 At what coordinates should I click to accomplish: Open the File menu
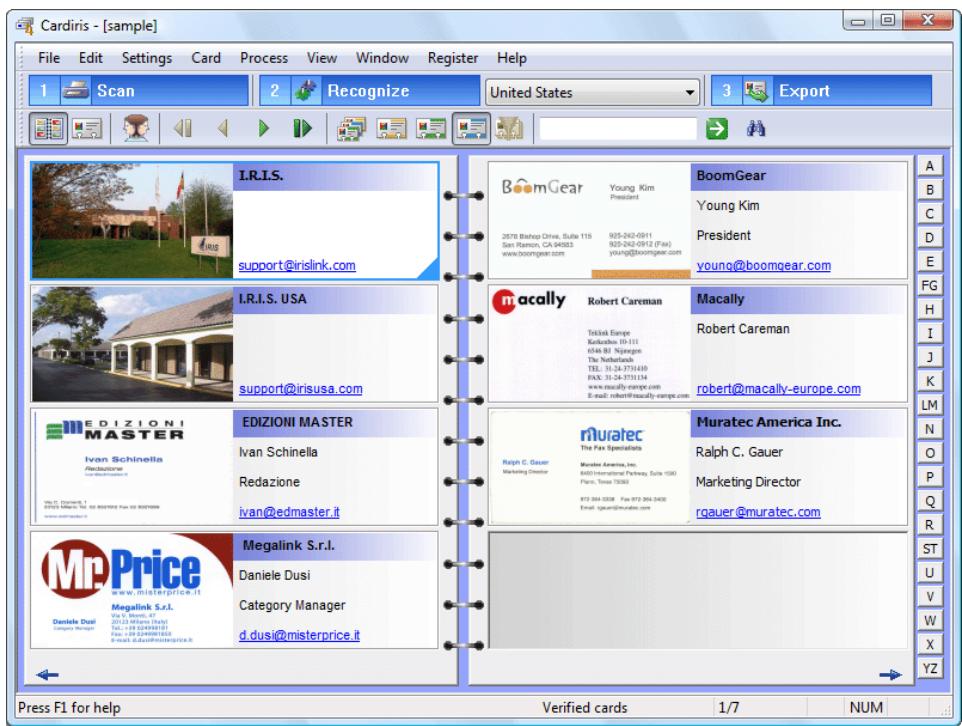point(49,58)
